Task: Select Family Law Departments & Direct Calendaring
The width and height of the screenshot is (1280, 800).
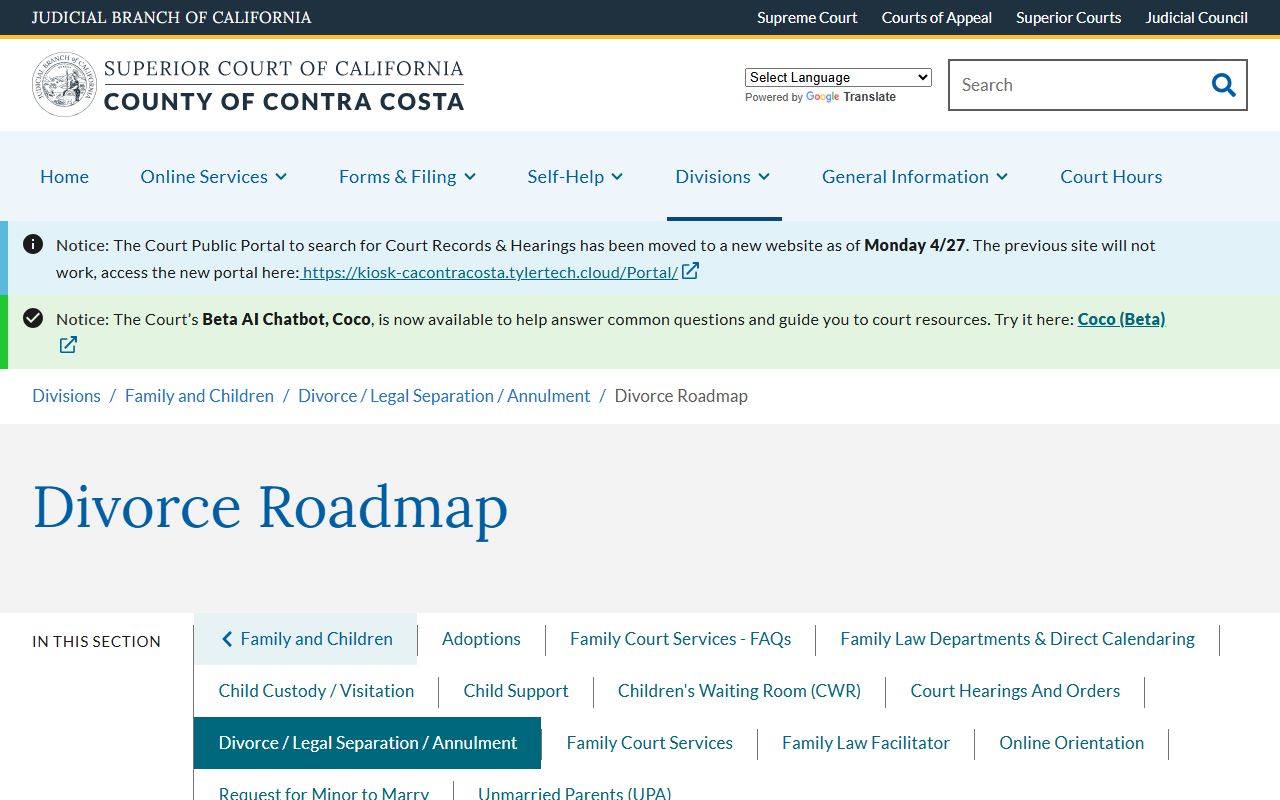Action: (x=1017, y=639)
